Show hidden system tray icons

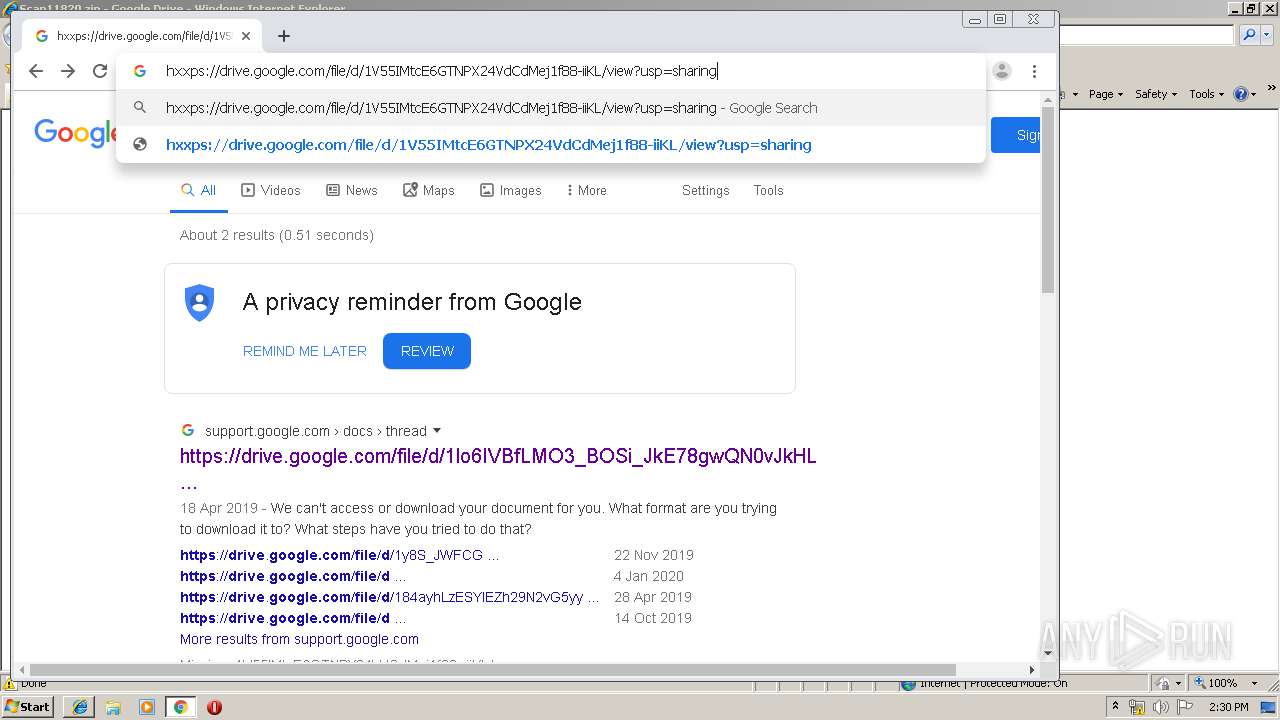[x=1115, y=707]
